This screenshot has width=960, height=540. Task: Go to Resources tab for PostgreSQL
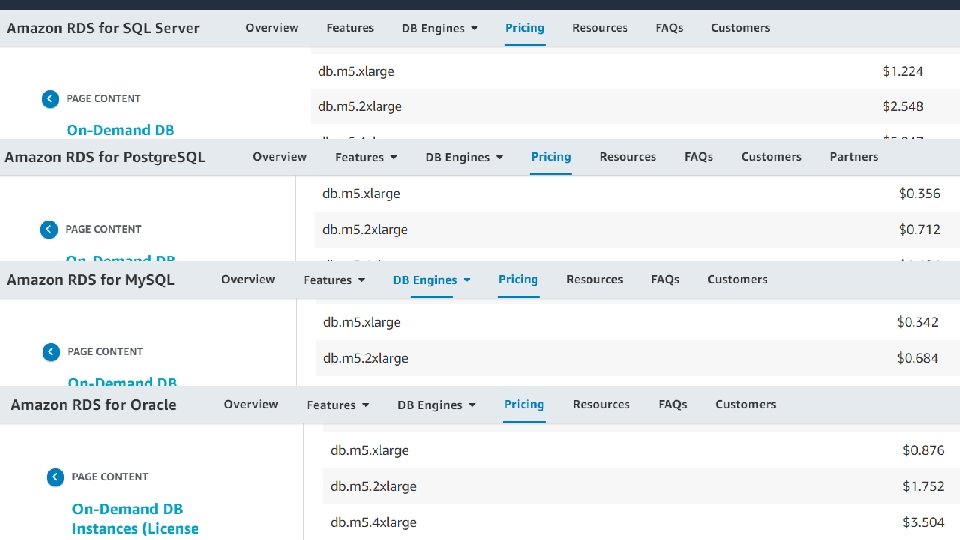[628, 157]
